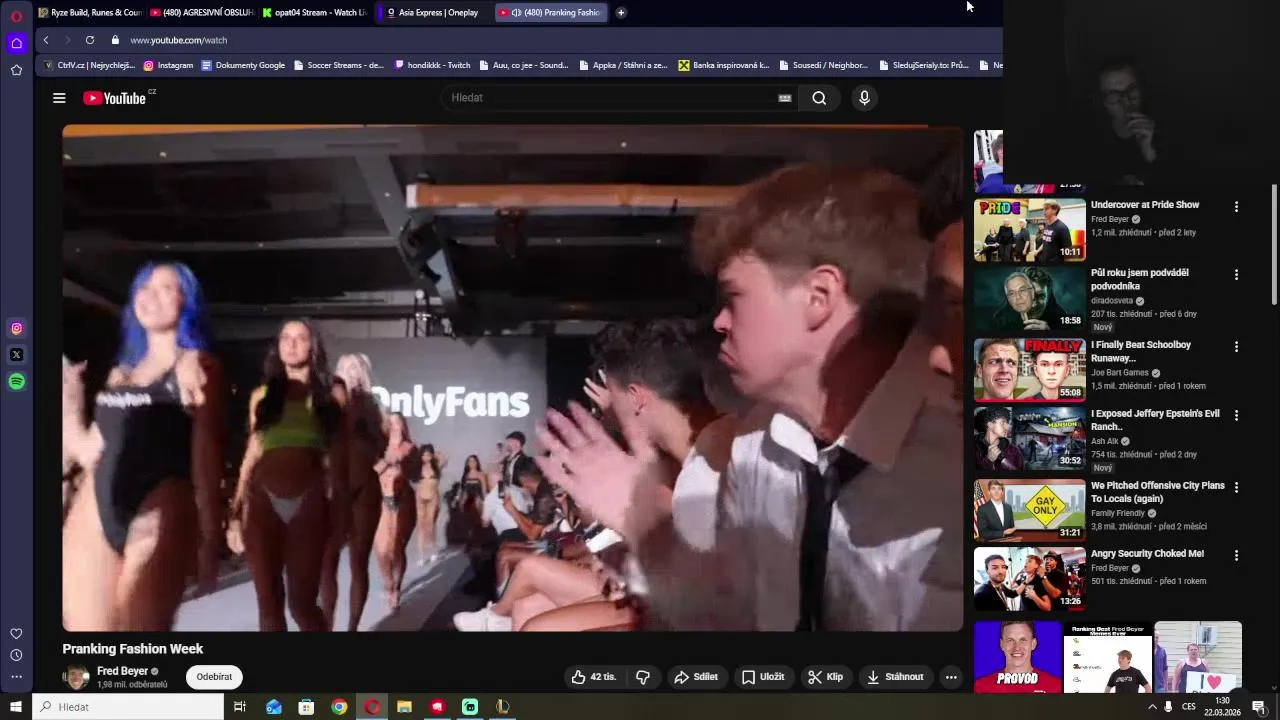
Task: Subscribe using the Odebírat button
Action: pos(214,677)
